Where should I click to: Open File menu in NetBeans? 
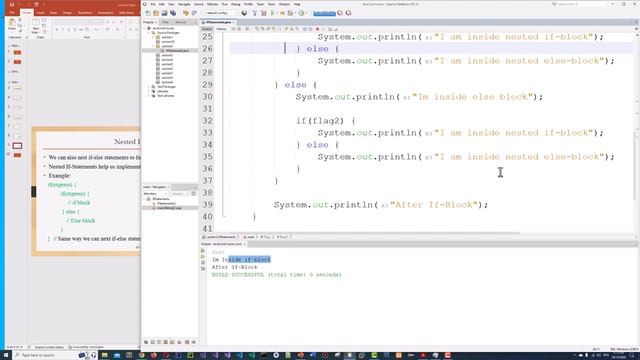(153, 4)
